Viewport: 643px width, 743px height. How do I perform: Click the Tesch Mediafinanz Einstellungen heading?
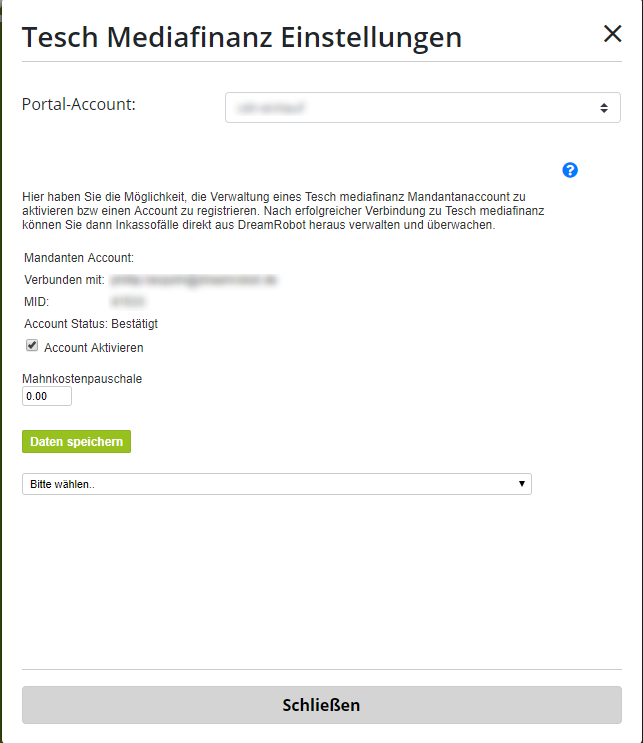click(x=242, y=37)
